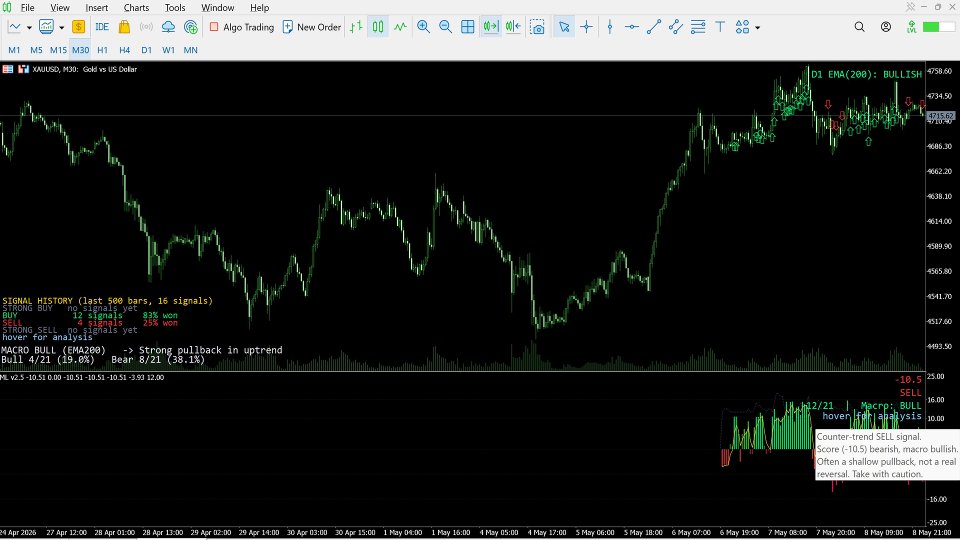
Task: Click the copy trading radar icon
Action: 190,27
